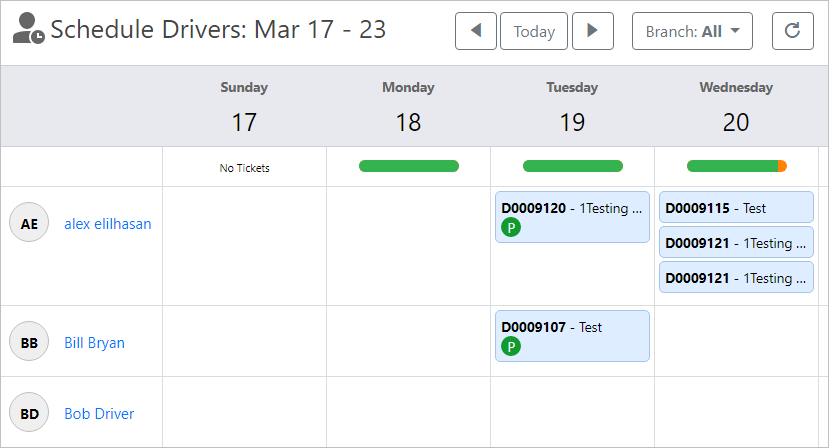This screenshot has width=829, height=448.
Task: Open Bill Bryan driver link
Action: pyautogui.click(x=94, y=343)
